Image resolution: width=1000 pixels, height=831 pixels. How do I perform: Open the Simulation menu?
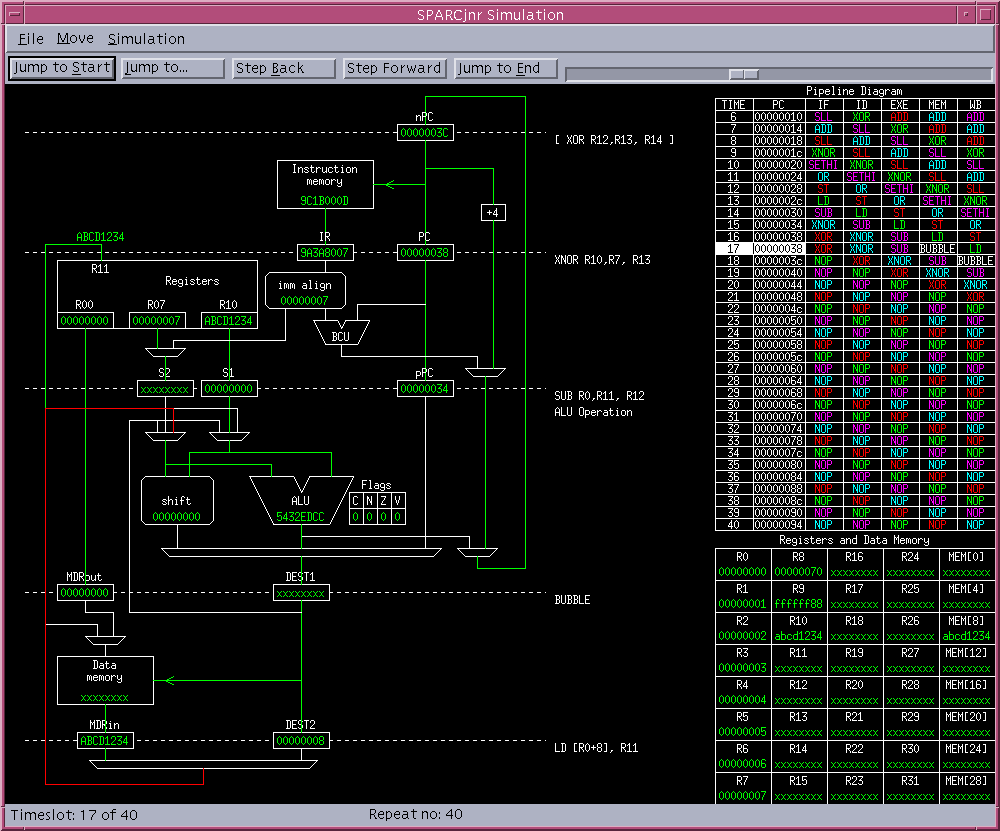146,39
